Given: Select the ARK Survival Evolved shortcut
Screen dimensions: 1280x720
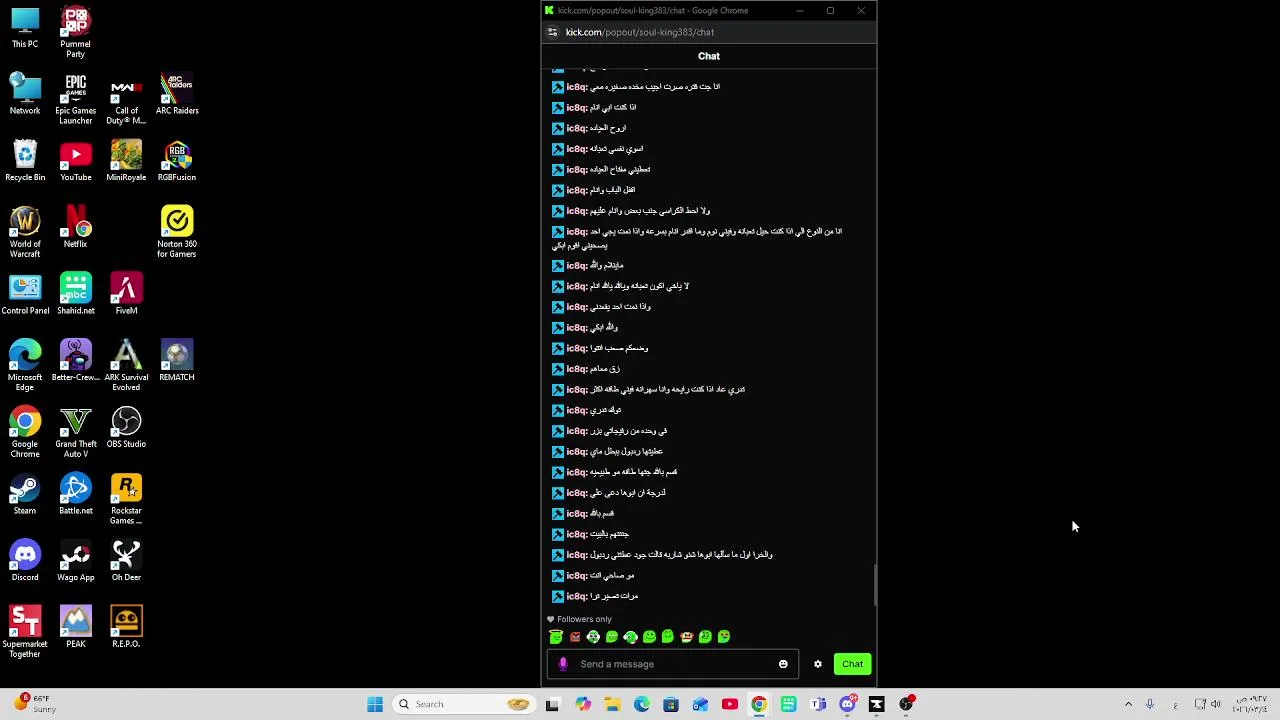Looking at the screenshot, I should pyautogui.click(x=126, y=366).
